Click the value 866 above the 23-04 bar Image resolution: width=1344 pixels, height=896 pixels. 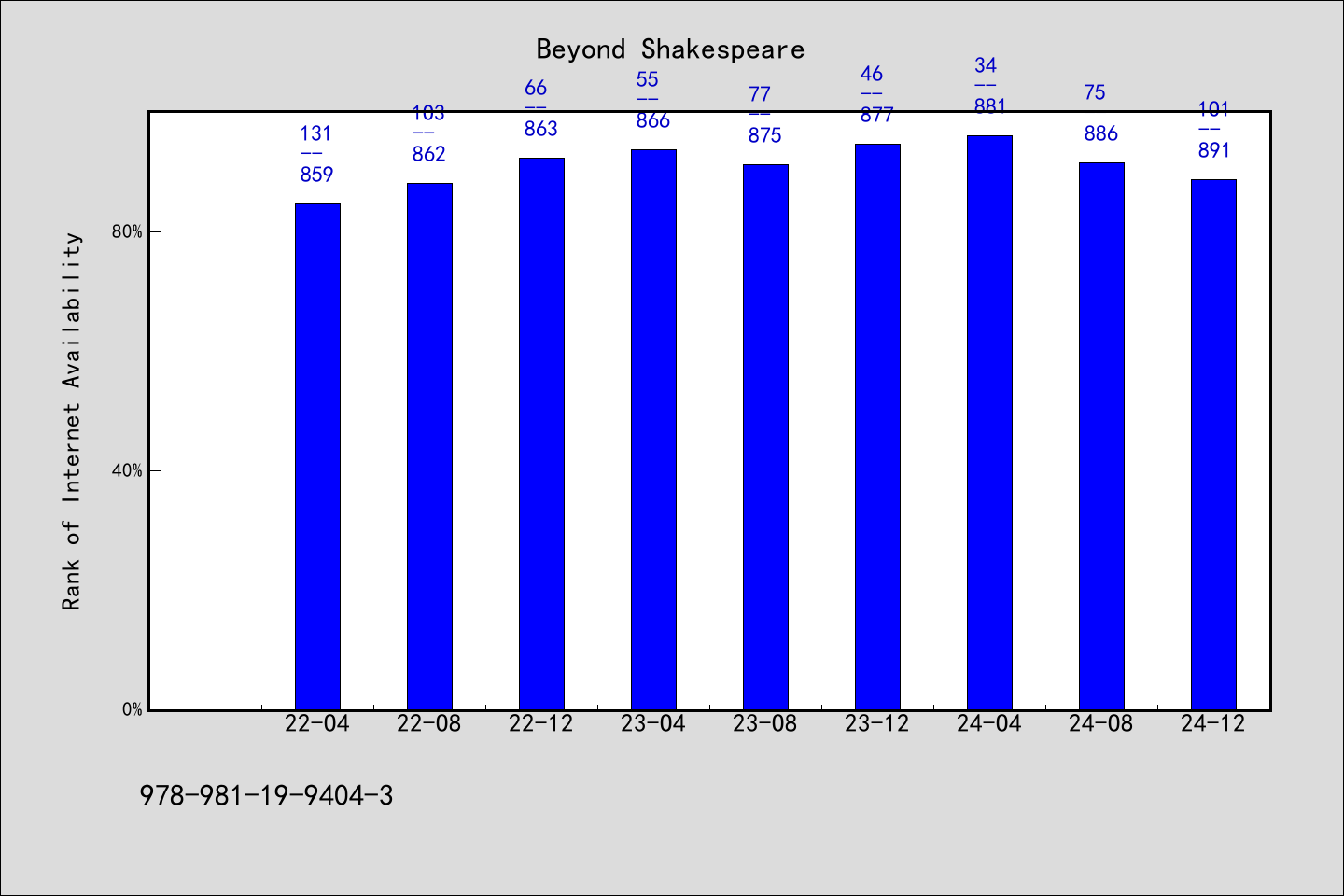pos(653,120)
